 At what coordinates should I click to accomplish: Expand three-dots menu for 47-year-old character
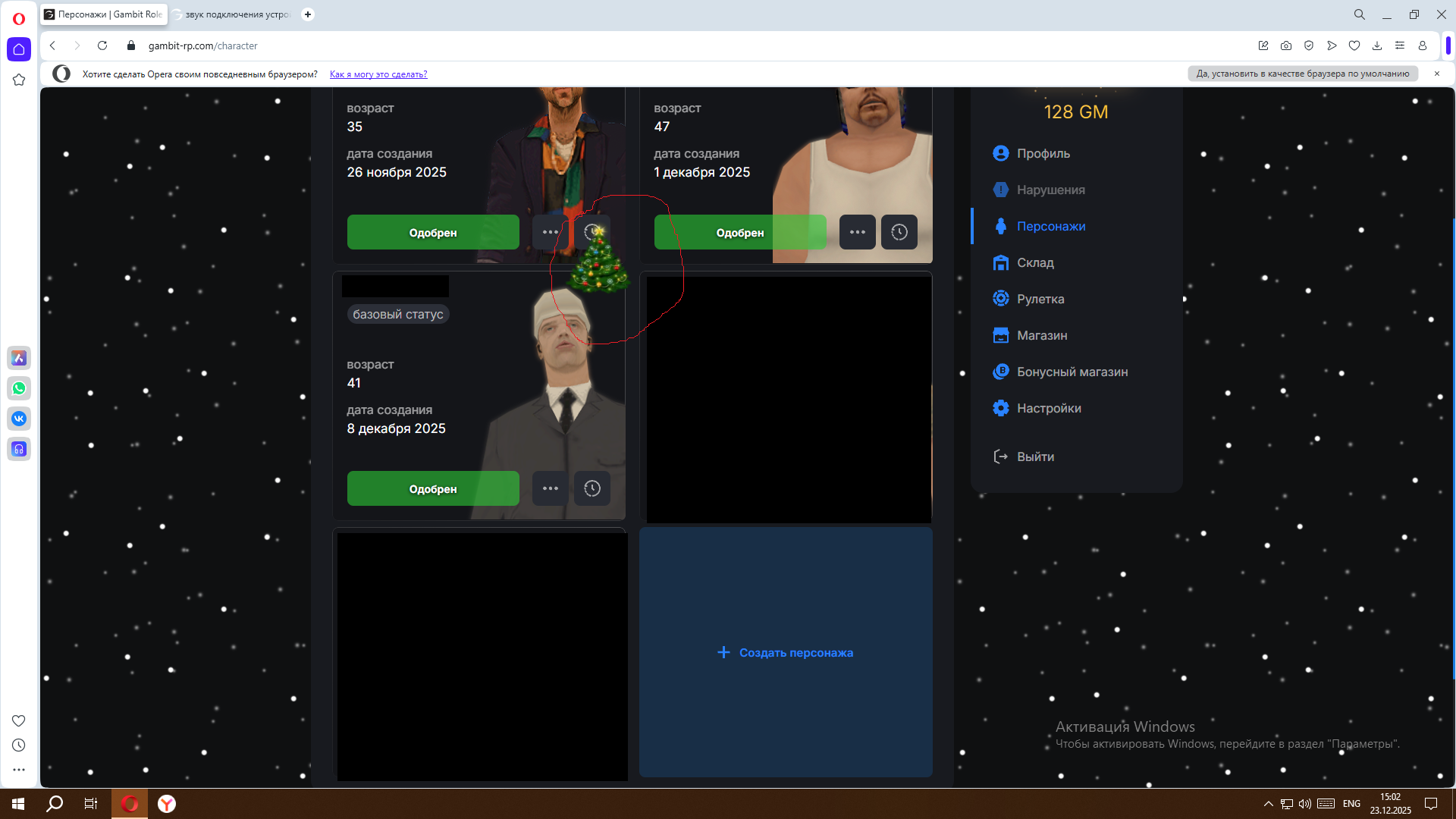[x=857, y=232]
